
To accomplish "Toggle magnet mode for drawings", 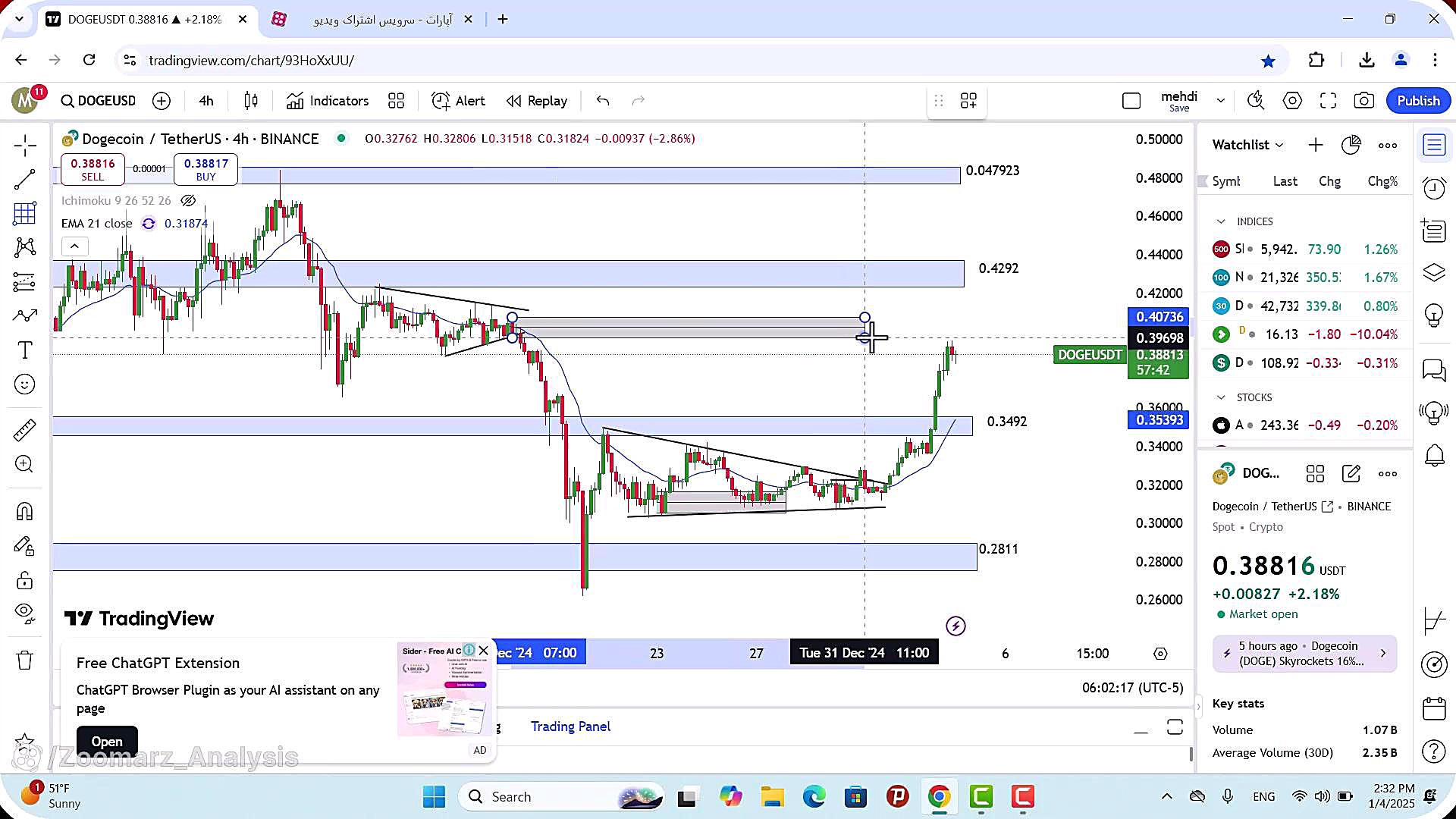I will point(24,511).
